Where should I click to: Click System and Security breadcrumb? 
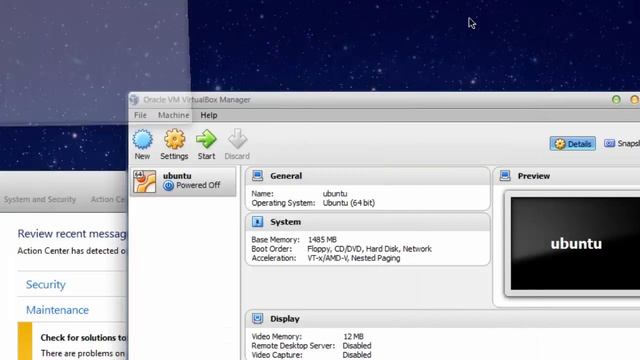pyautogui.click(x=40, y=200)
